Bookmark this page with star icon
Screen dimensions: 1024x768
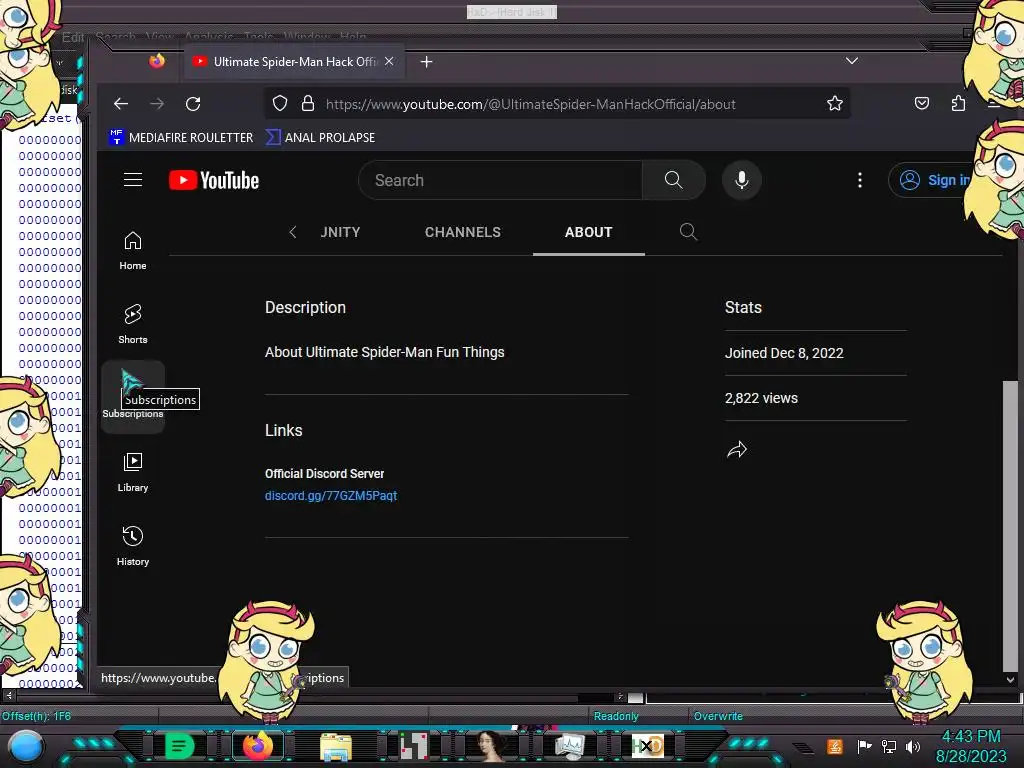(x=835, y=103)
